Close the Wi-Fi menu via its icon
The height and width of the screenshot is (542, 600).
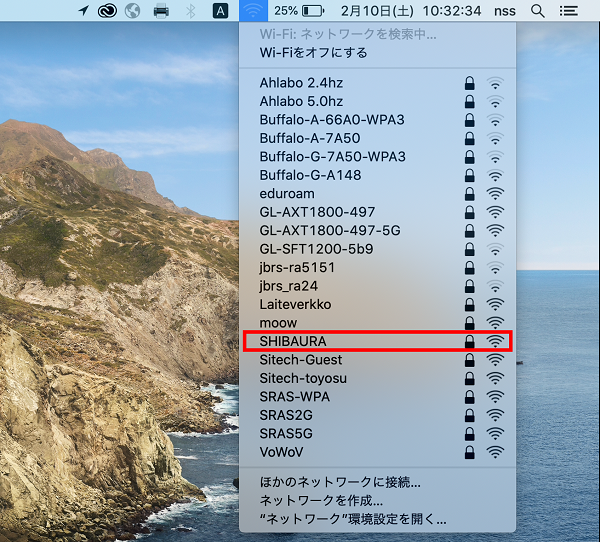point(253,11)
